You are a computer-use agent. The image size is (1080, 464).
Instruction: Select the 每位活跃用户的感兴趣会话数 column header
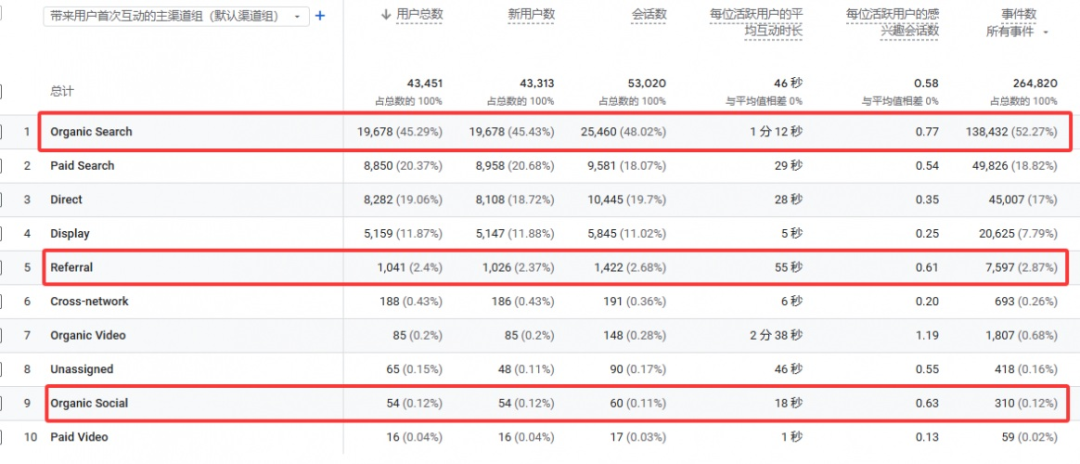(x=892, y=24)
